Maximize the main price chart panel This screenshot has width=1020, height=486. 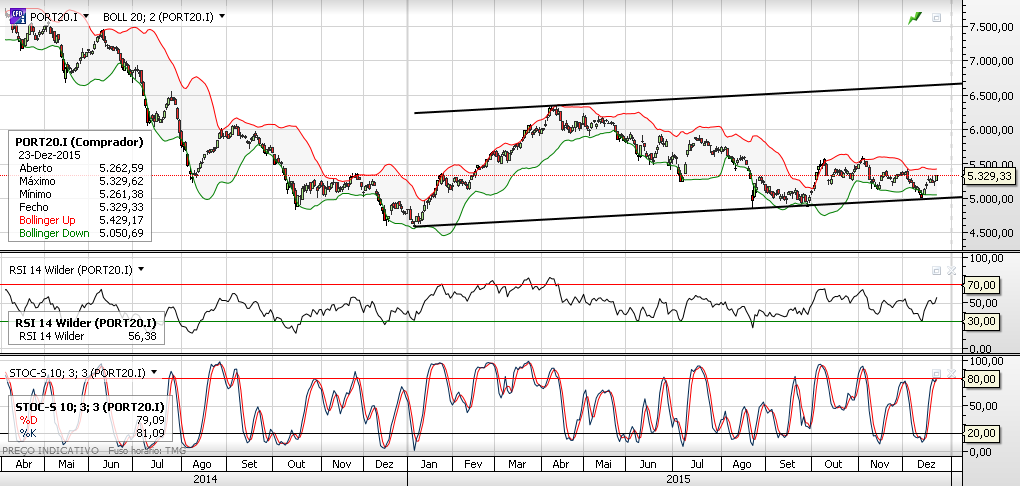click(x=937, y=18)
